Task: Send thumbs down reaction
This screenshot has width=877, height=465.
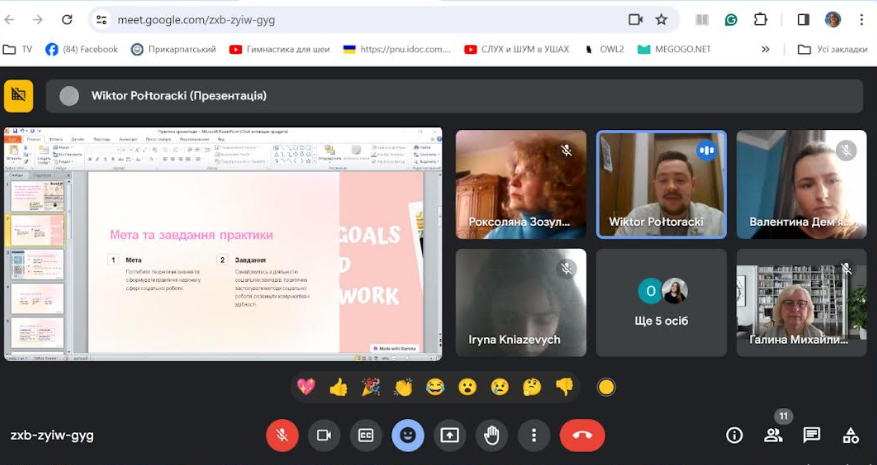Action: pos(564,387)
